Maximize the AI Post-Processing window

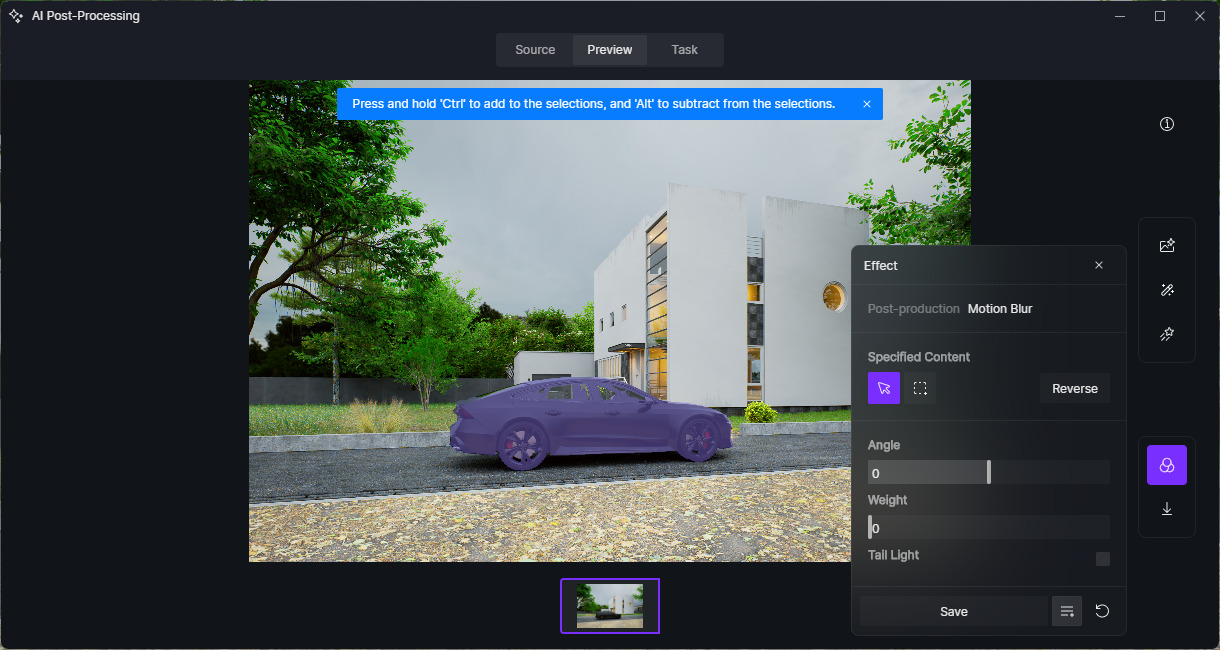point(1160,16)
